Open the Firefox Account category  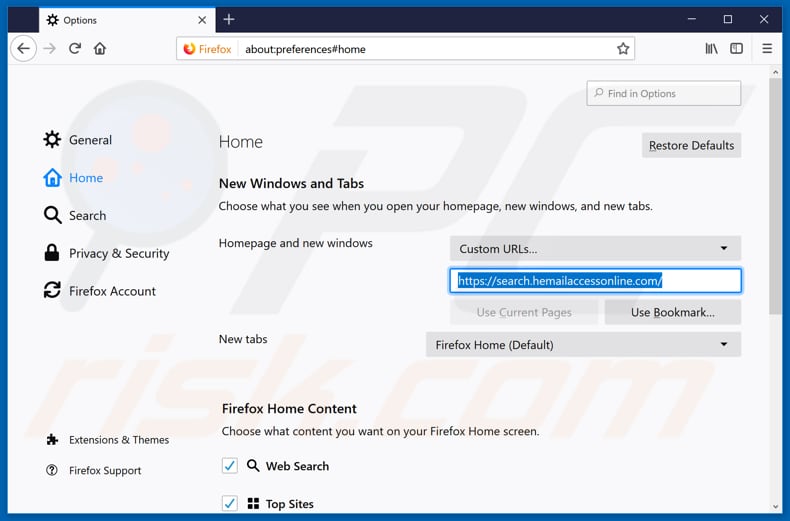(99, 291)
